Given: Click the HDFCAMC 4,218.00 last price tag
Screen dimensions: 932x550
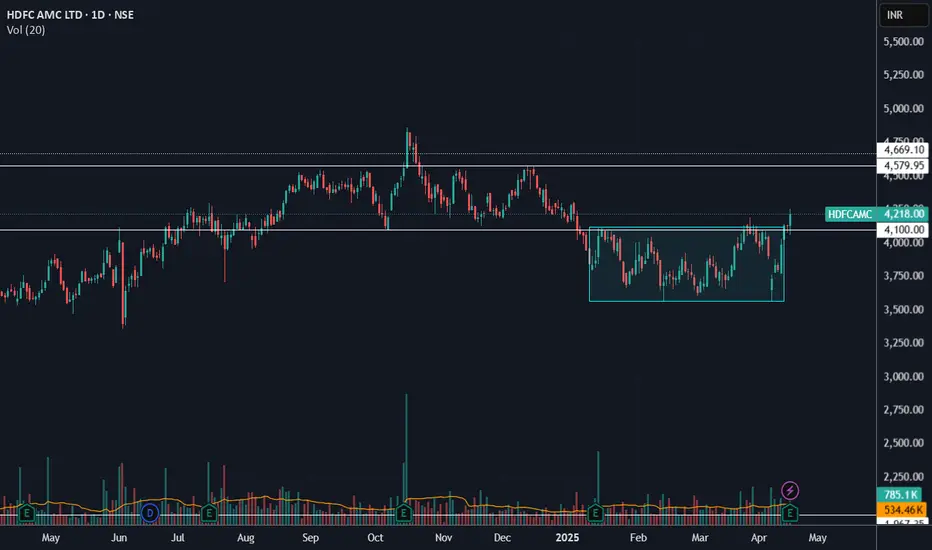Looking at the screenshot, I should click(876, 214).
